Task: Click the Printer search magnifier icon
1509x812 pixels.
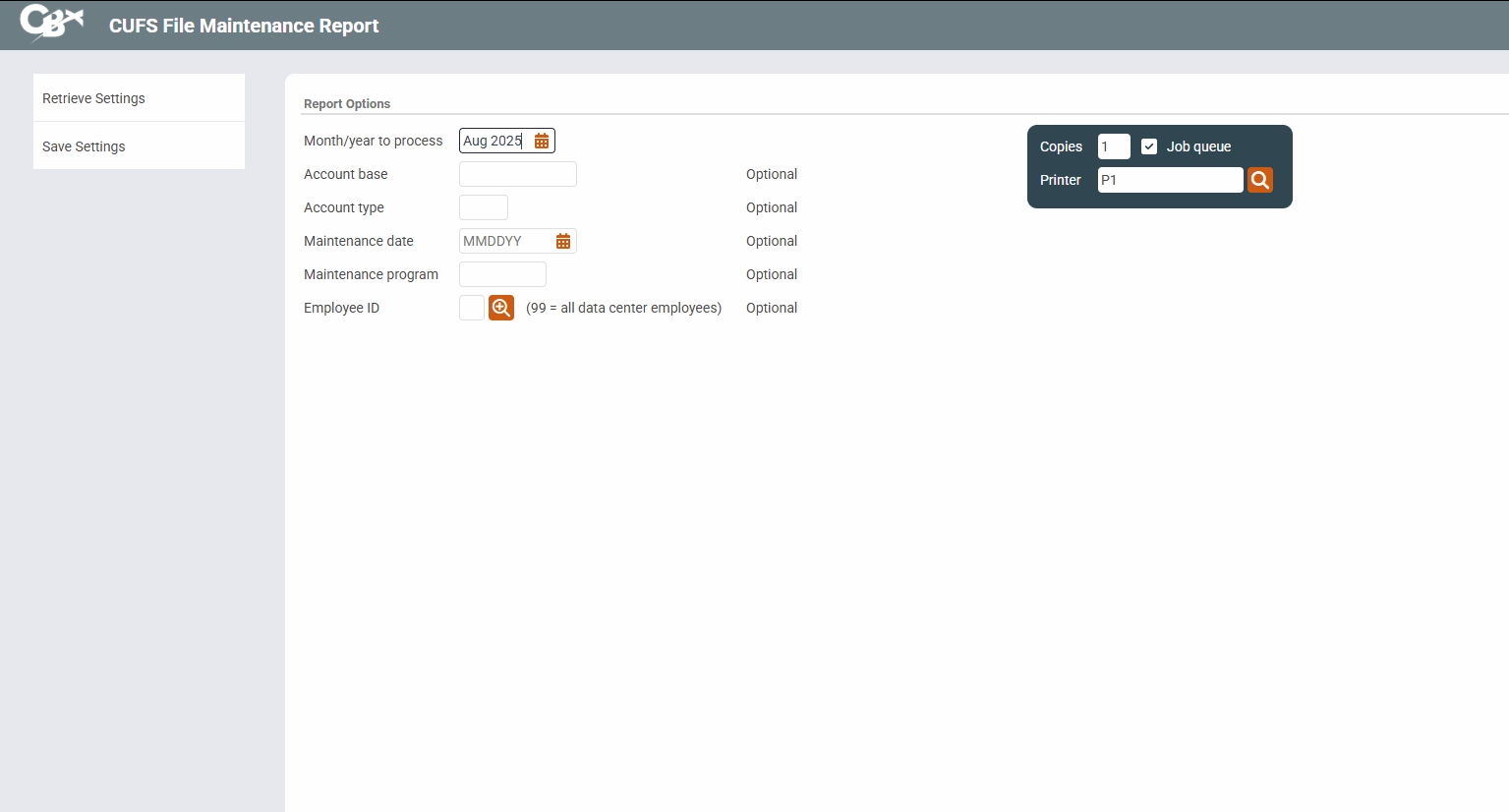Action: 1260,180
